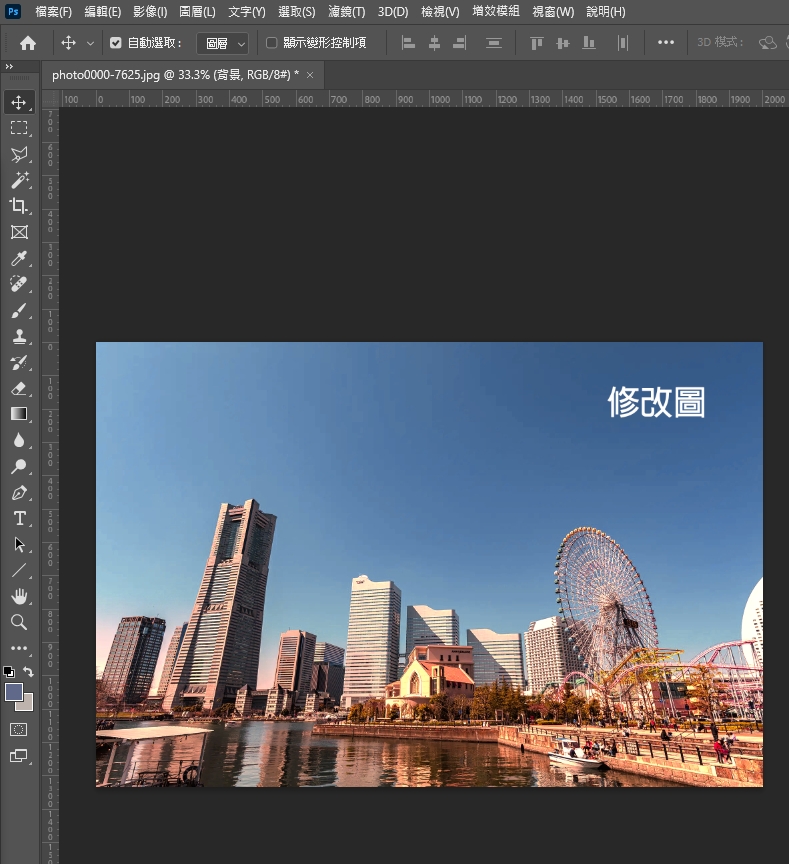
Task: Select the Horizontal Type tool
Action: (19, 518)
